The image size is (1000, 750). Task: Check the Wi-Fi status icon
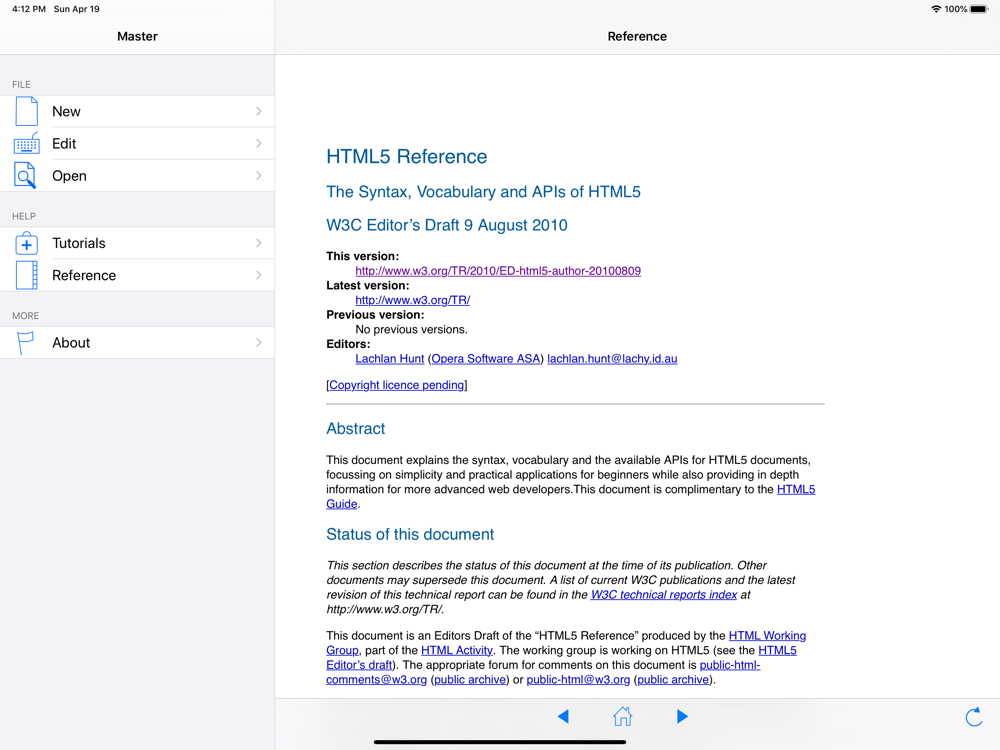(x=936, y=9)
